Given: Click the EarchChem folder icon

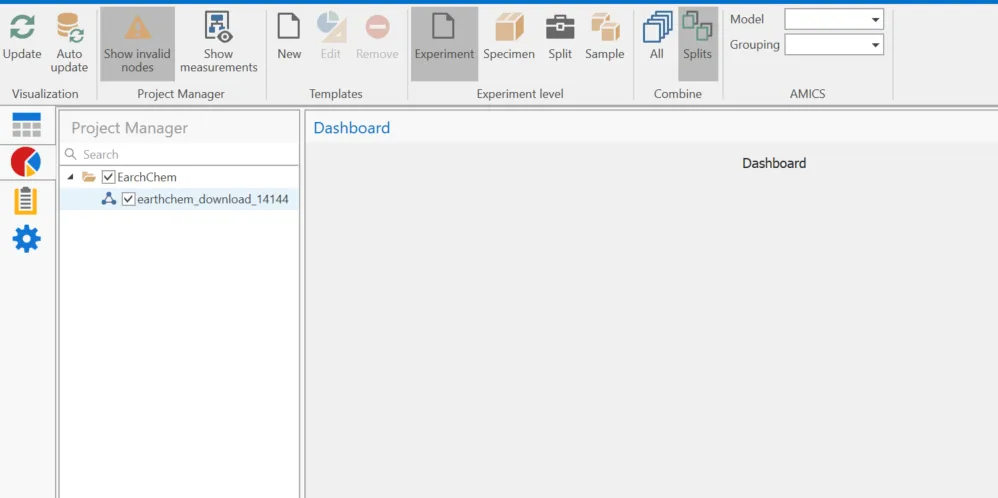Looking at the screenshot, I should pyautogui.click(x=89, y=177).
